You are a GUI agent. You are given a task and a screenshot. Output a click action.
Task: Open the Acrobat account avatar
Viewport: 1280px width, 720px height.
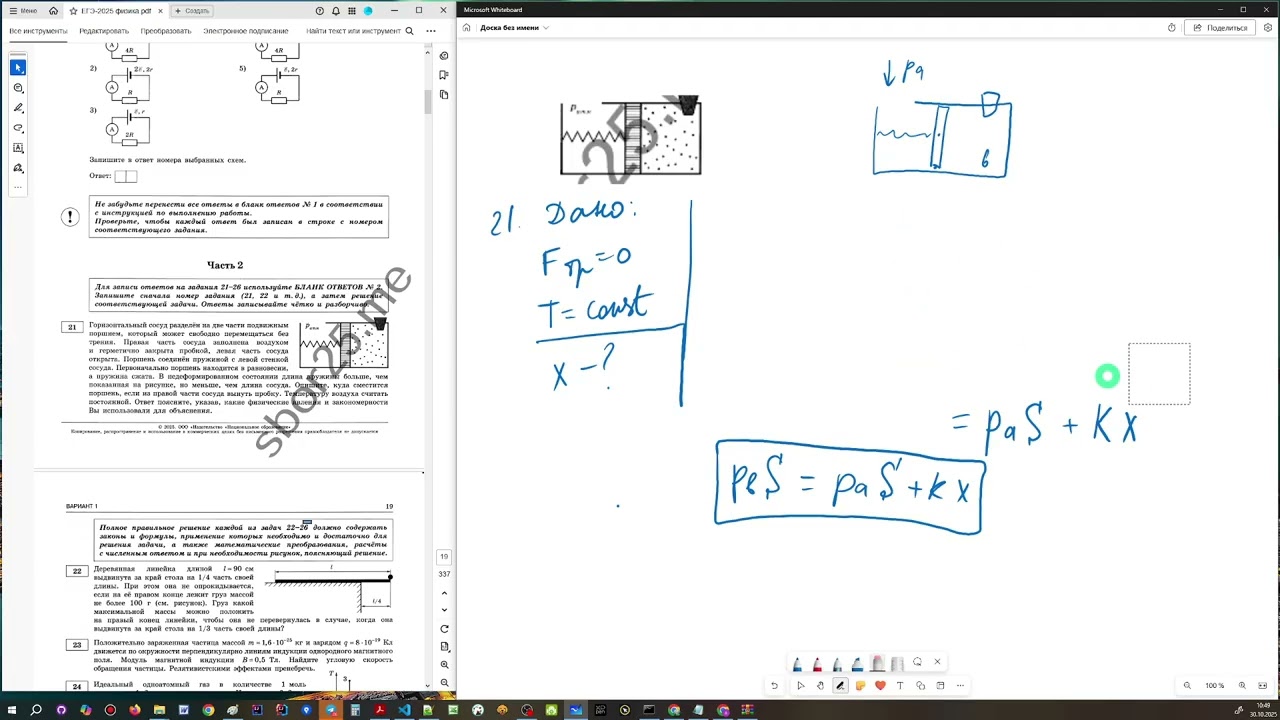pyautogui.click(x=368, y=11)
